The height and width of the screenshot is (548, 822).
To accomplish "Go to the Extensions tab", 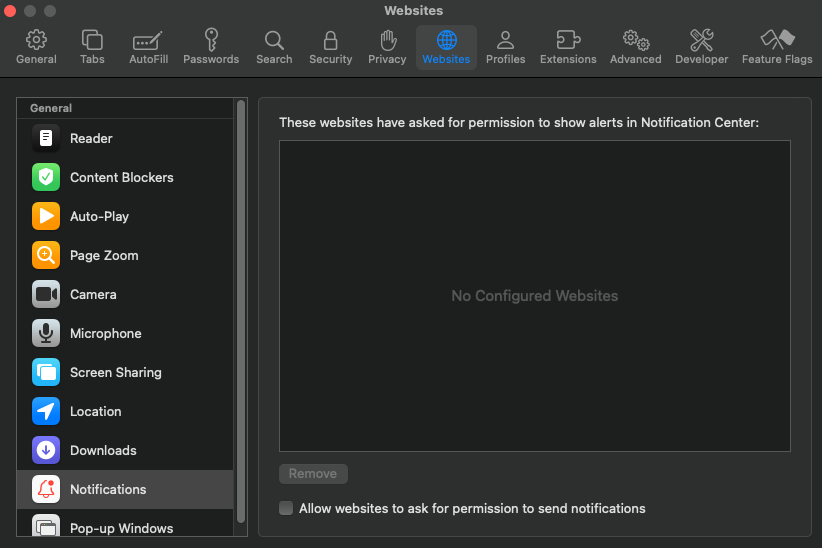I will point(568,46).
